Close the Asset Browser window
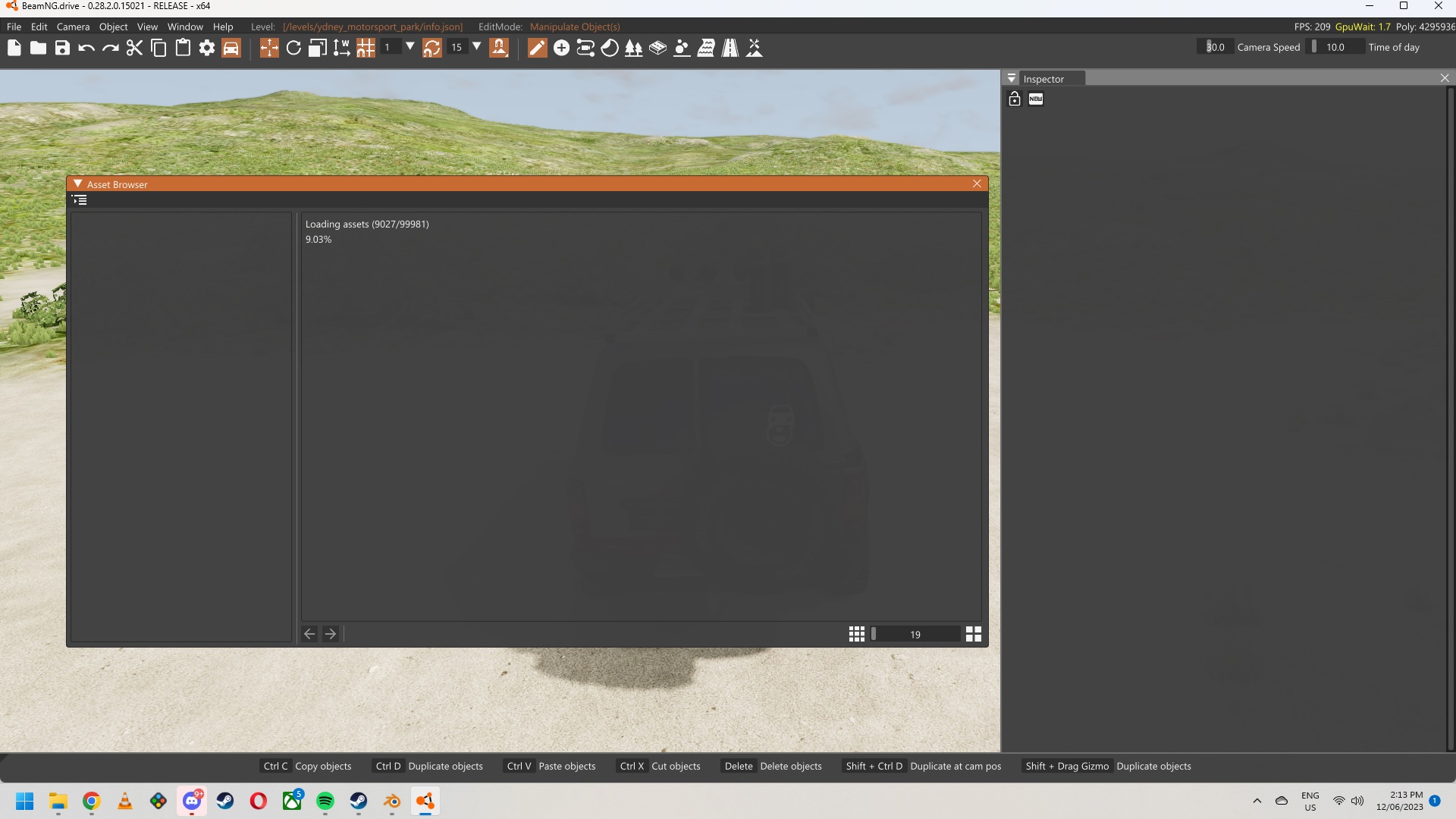The width and height of the screenshot is (1456, 819). [x=977, y=184]
